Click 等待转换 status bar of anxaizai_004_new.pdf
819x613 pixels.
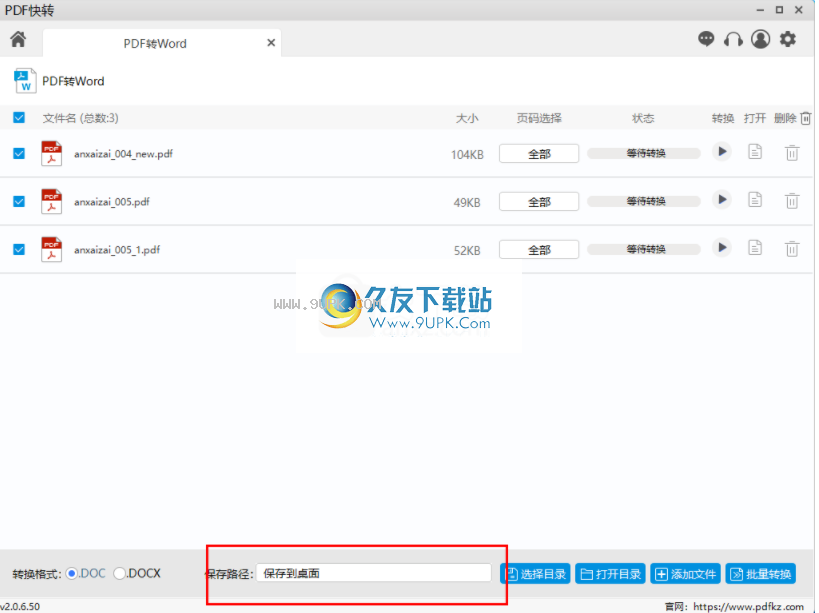click(644, 154)
